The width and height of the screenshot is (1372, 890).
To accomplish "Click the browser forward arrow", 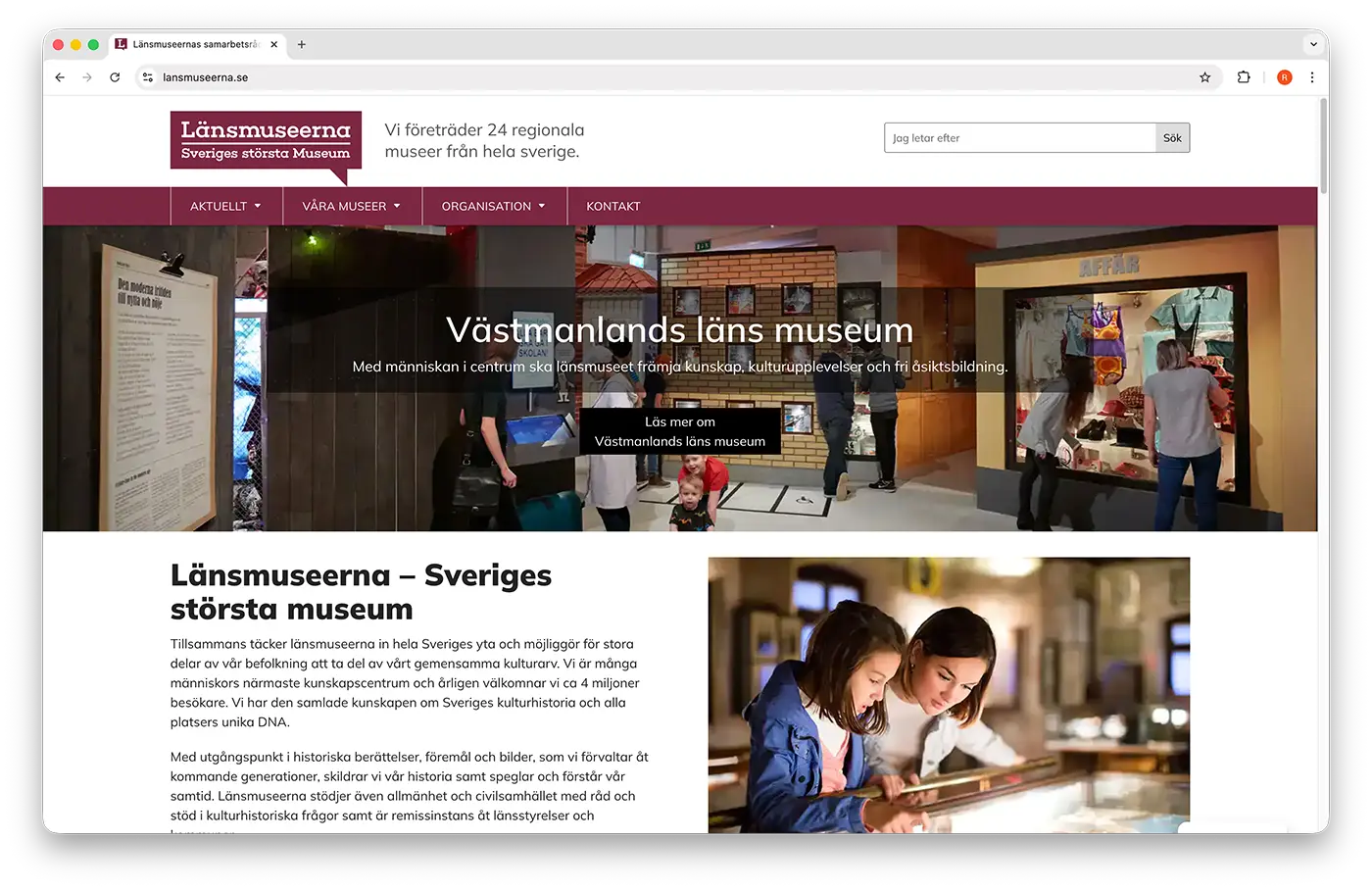I will [87, 77].
